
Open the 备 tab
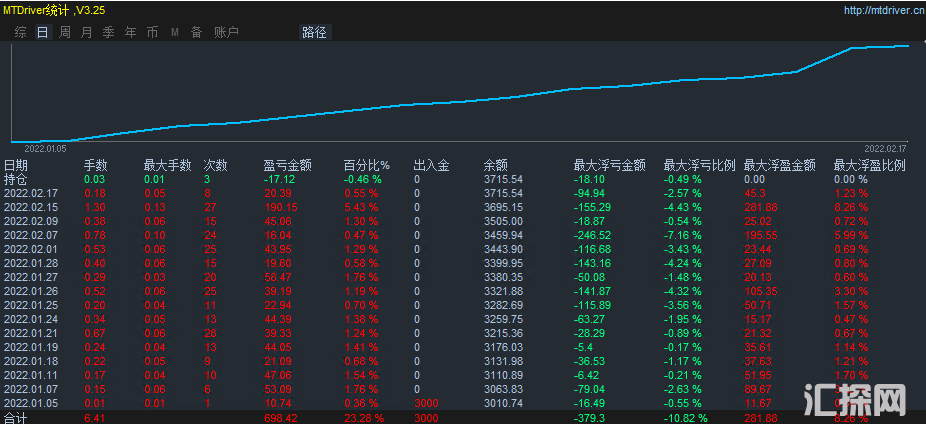click(x=196, y=32)
